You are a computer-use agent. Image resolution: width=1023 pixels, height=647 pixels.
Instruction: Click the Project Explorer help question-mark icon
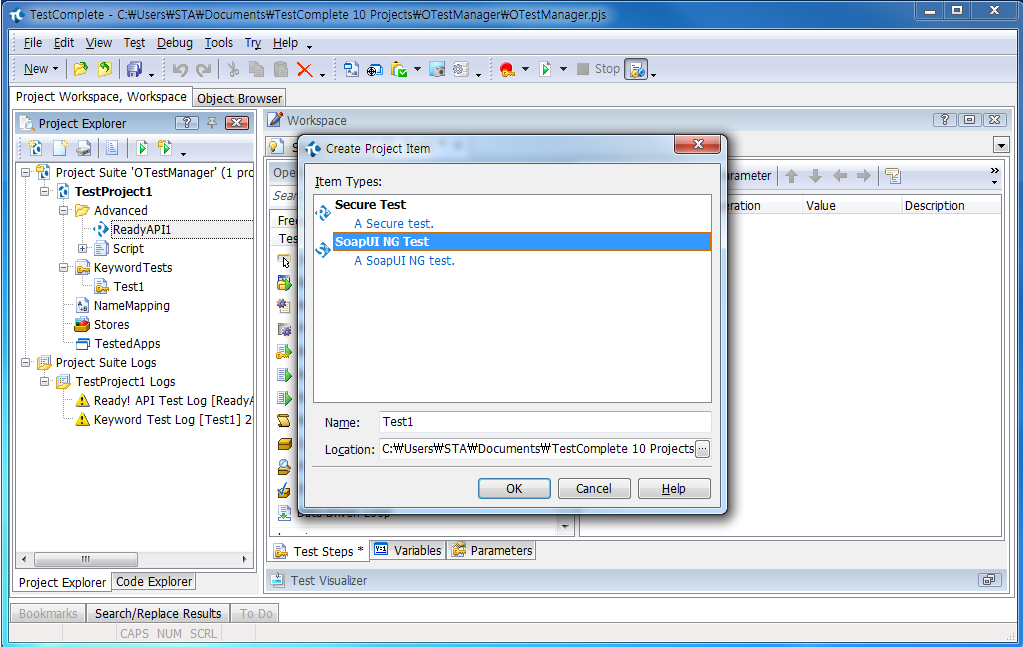tap(186, 123)
